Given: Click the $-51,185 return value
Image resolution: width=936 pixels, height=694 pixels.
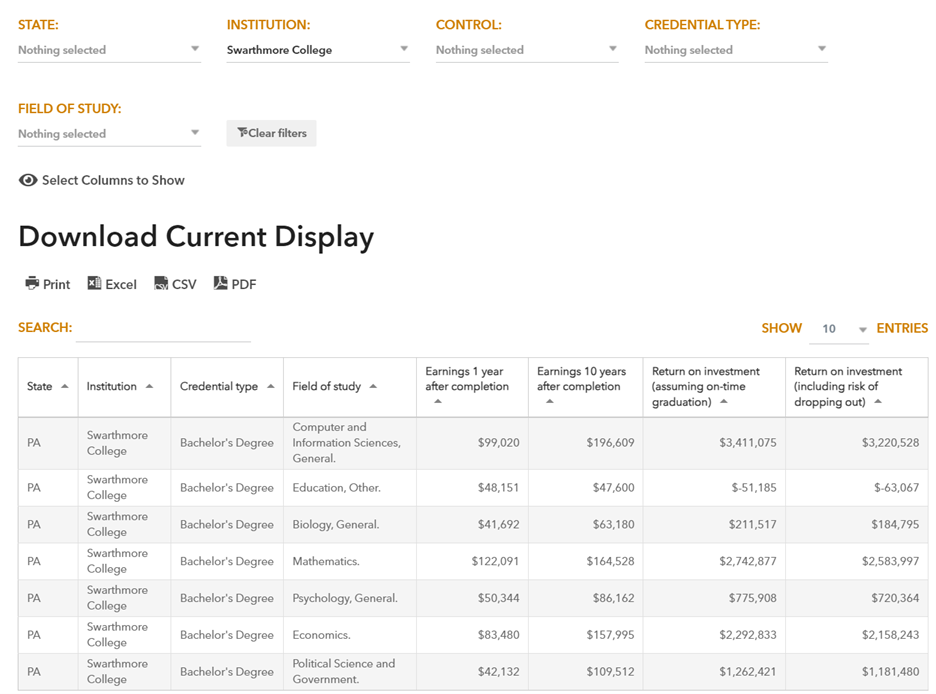Looking at the screenshot, I should [x=754, y=488].
